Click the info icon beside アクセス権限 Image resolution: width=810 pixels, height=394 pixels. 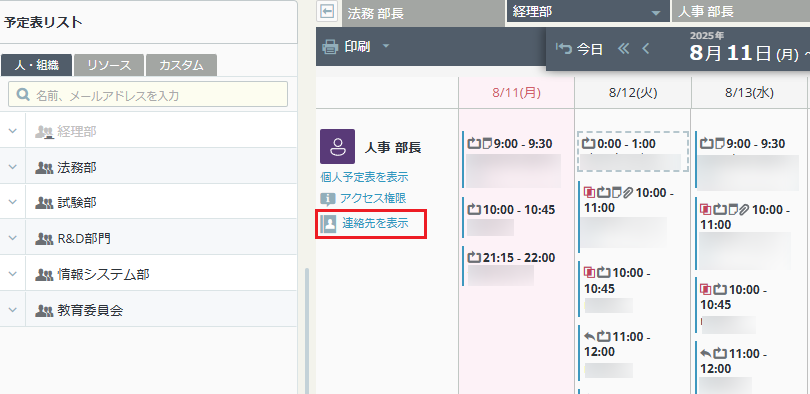[x=328, y=199]
